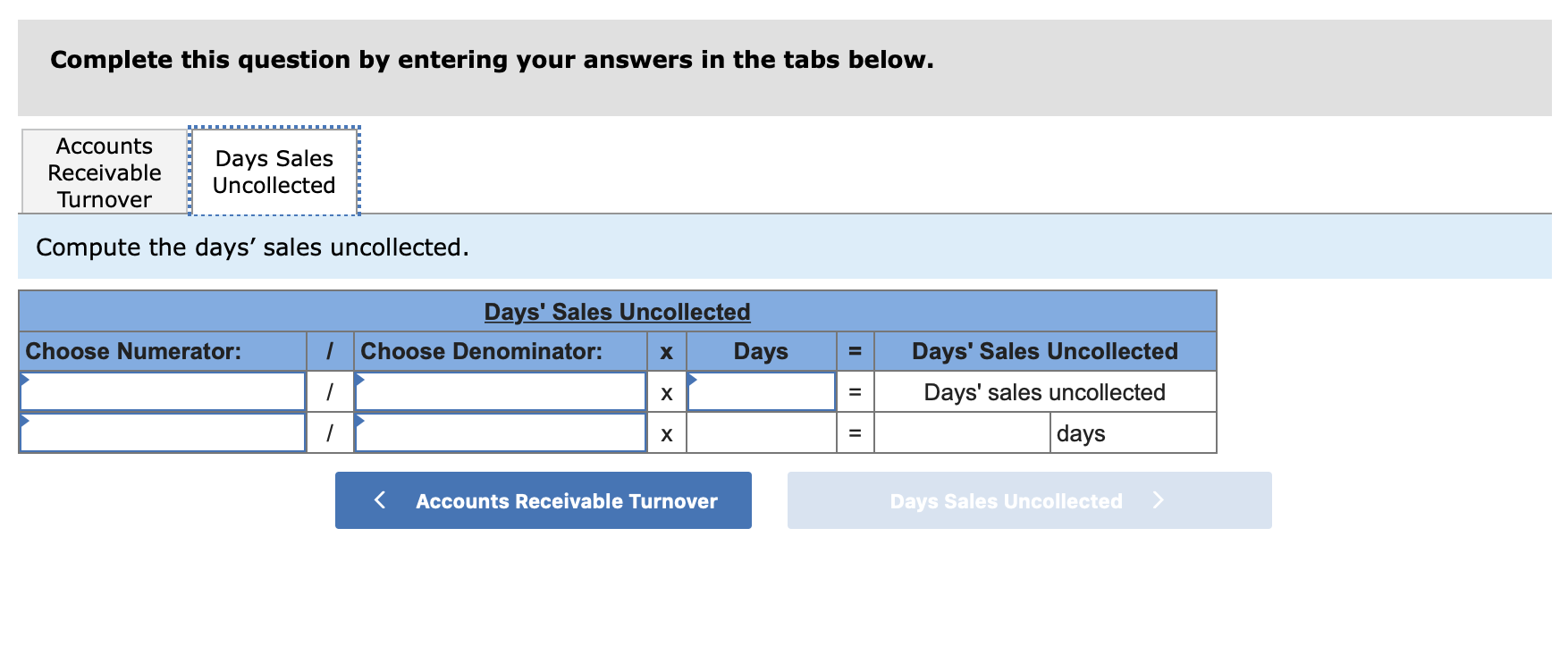Click the empty Days cell in row two
Screen dimensions: 1568x654
tap(761, 432)
